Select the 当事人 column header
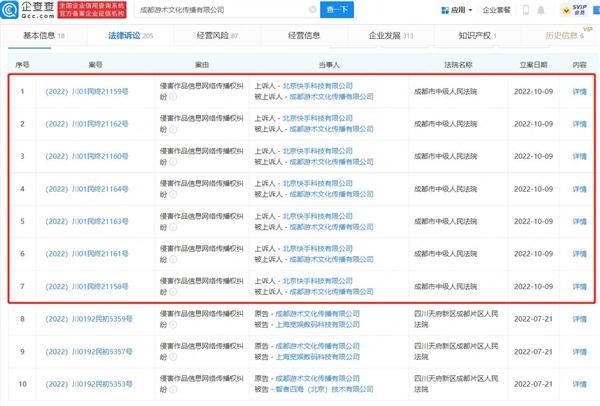This screenshot has height=406, width=600. (x=329, y=65)
